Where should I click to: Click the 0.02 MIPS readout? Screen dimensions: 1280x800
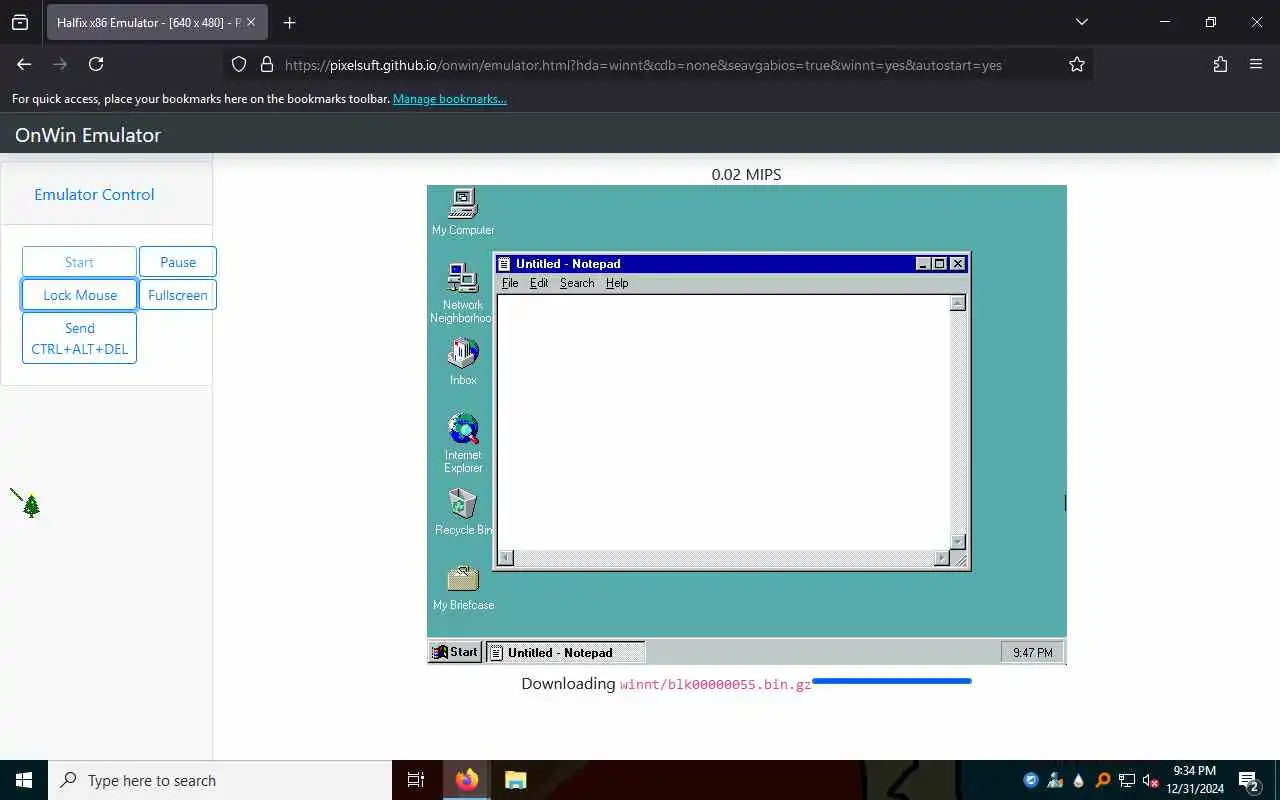(x=746, y=174)
